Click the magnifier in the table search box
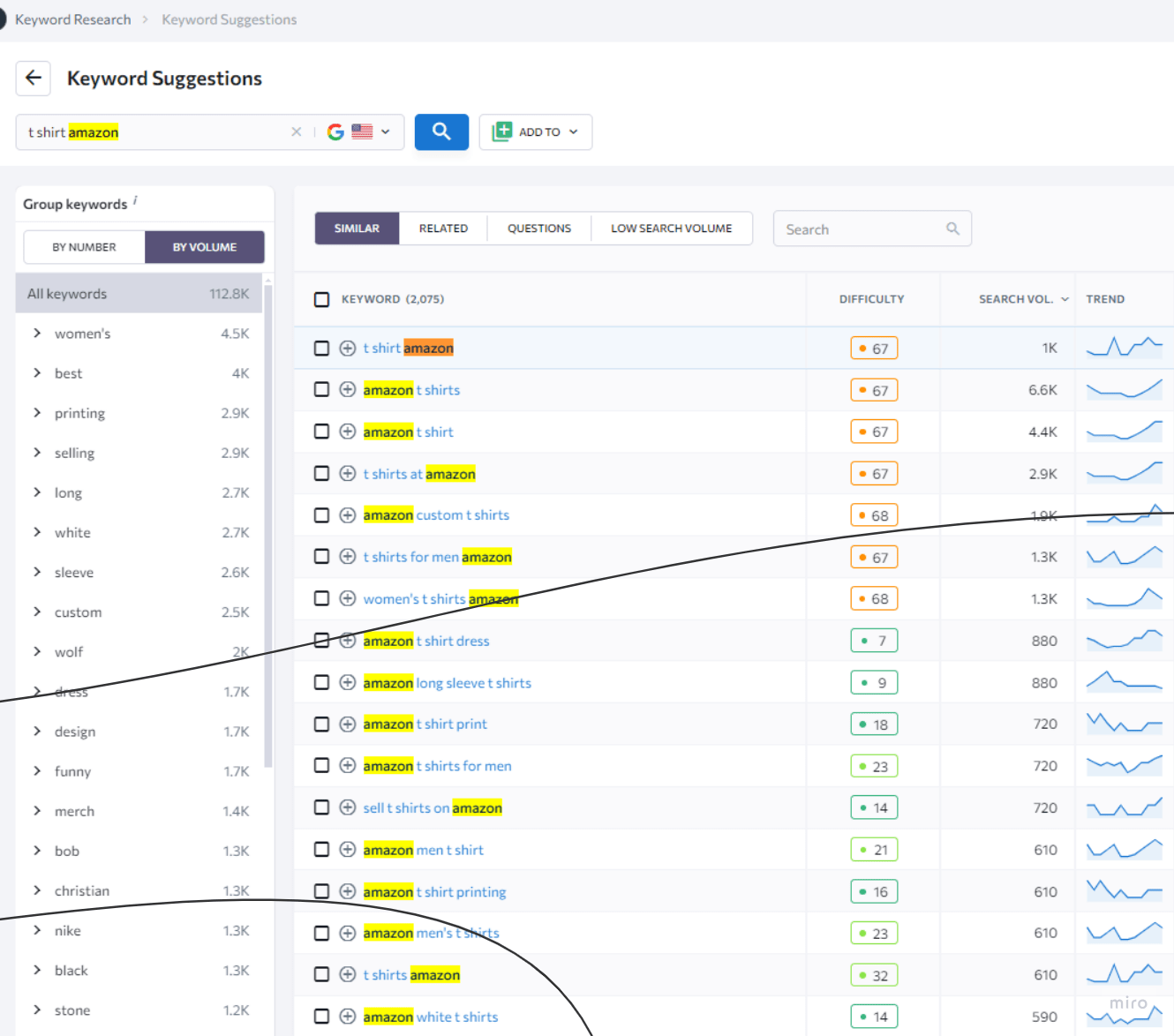The height and width of the screenshot is (1036, 1174). (x=952, y=229)
